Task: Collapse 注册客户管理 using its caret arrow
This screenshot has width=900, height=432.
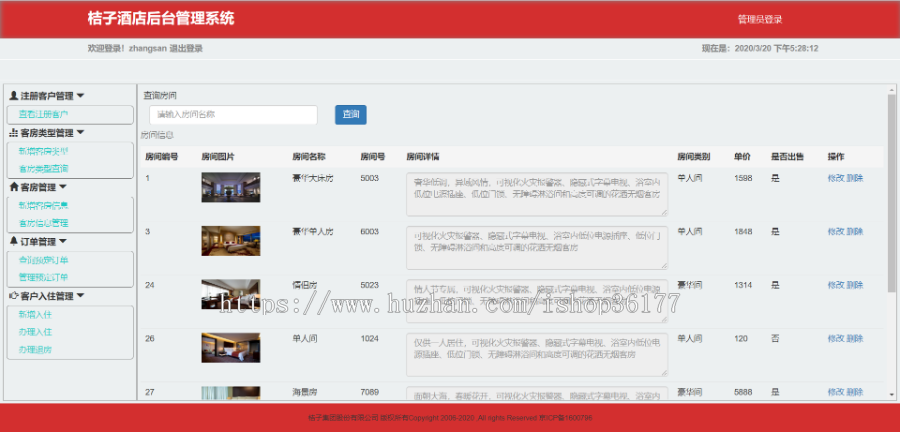Action: [80, 96]
